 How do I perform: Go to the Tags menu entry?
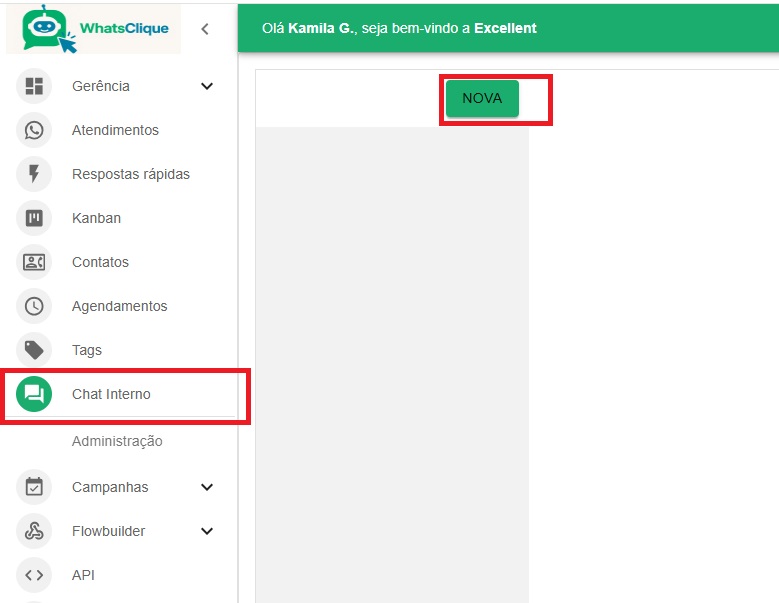click(87, 350)
